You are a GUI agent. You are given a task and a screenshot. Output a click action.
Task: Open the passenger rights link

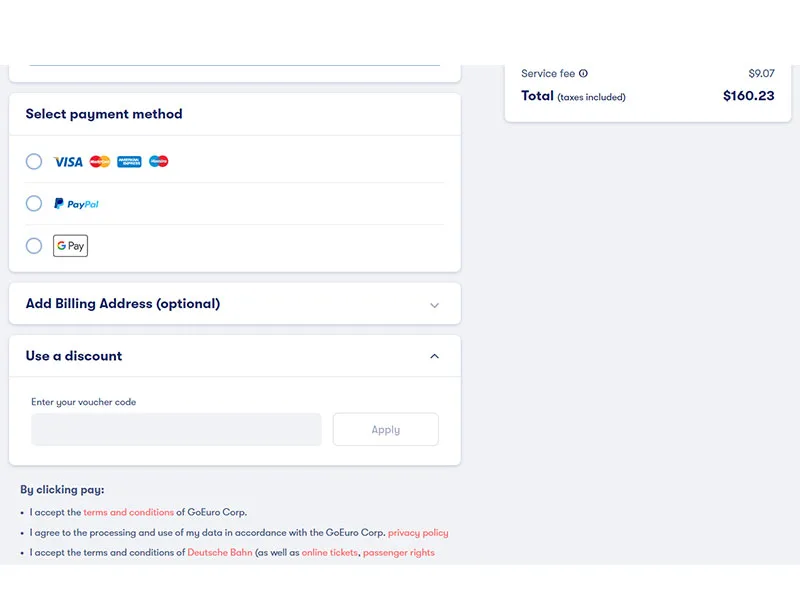click(399, 553)
